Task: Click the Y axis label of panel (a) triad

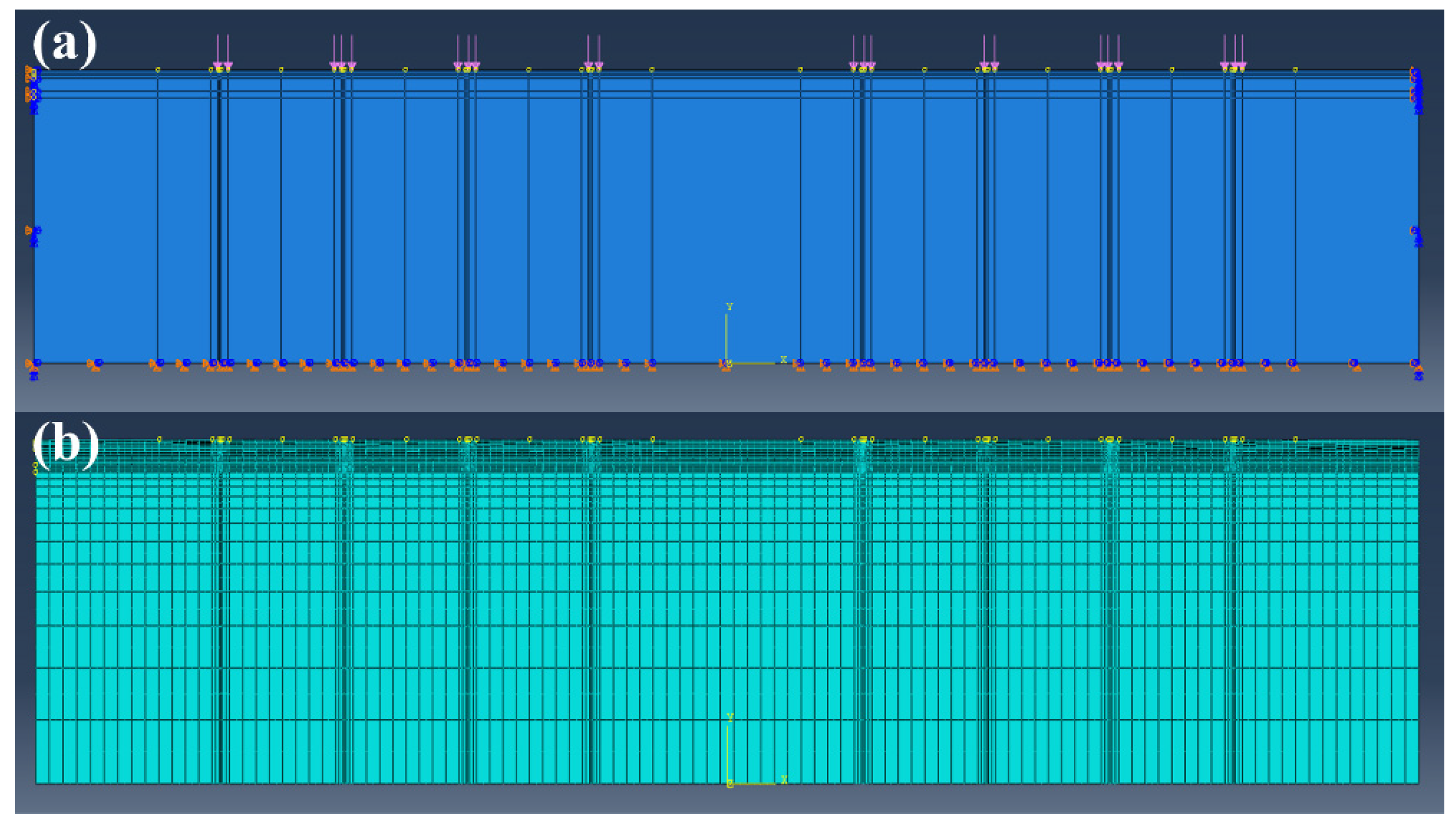Action: pyautogui.click(x=729, y=307)
